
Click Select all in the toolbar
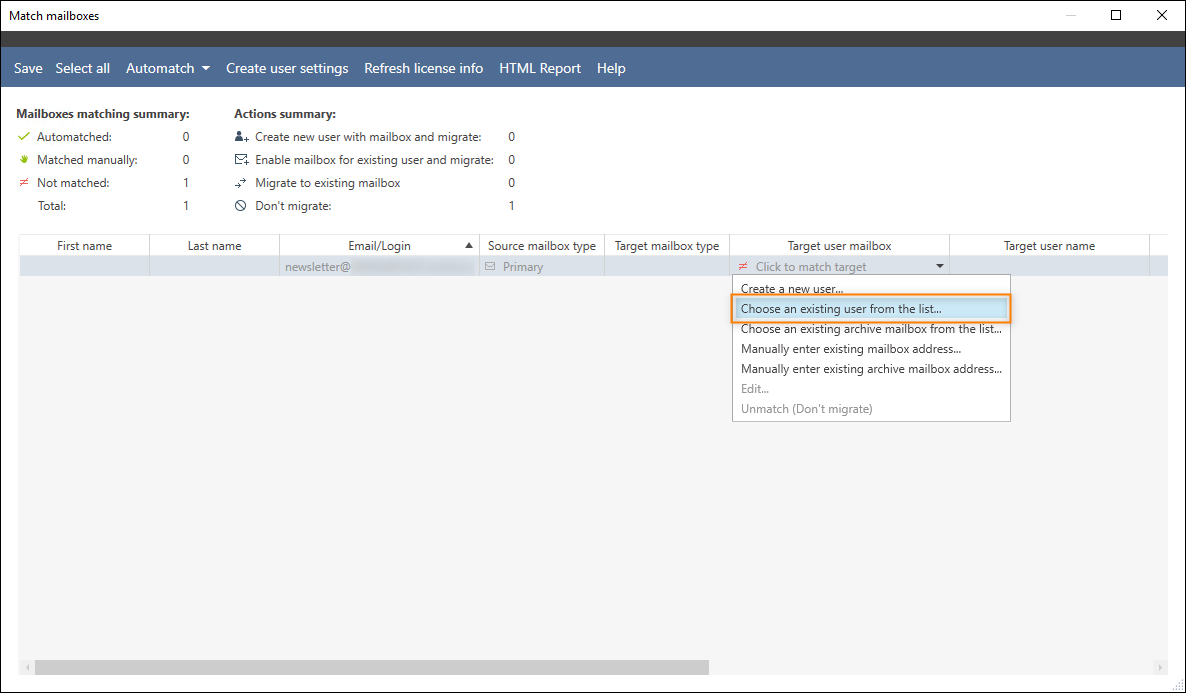pos(82,68)
